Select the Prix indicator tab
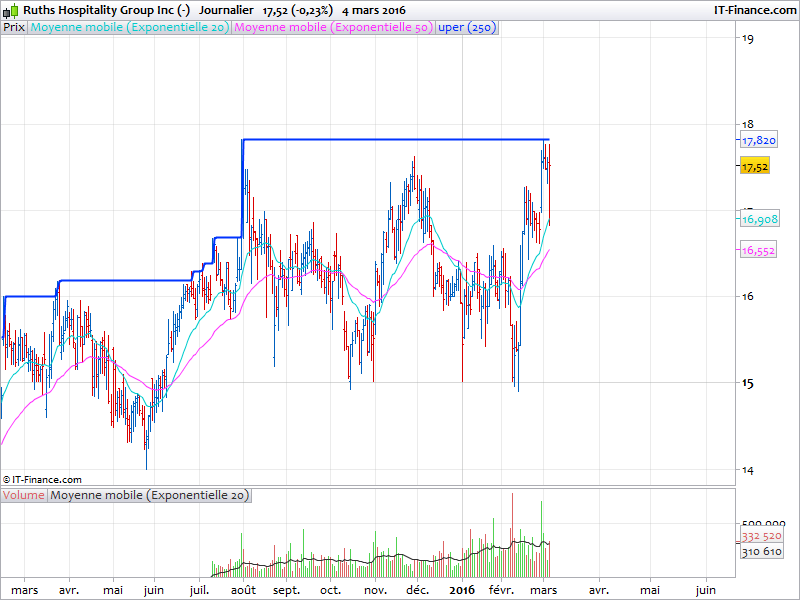The image size is (800, 600). pos(14,28)
